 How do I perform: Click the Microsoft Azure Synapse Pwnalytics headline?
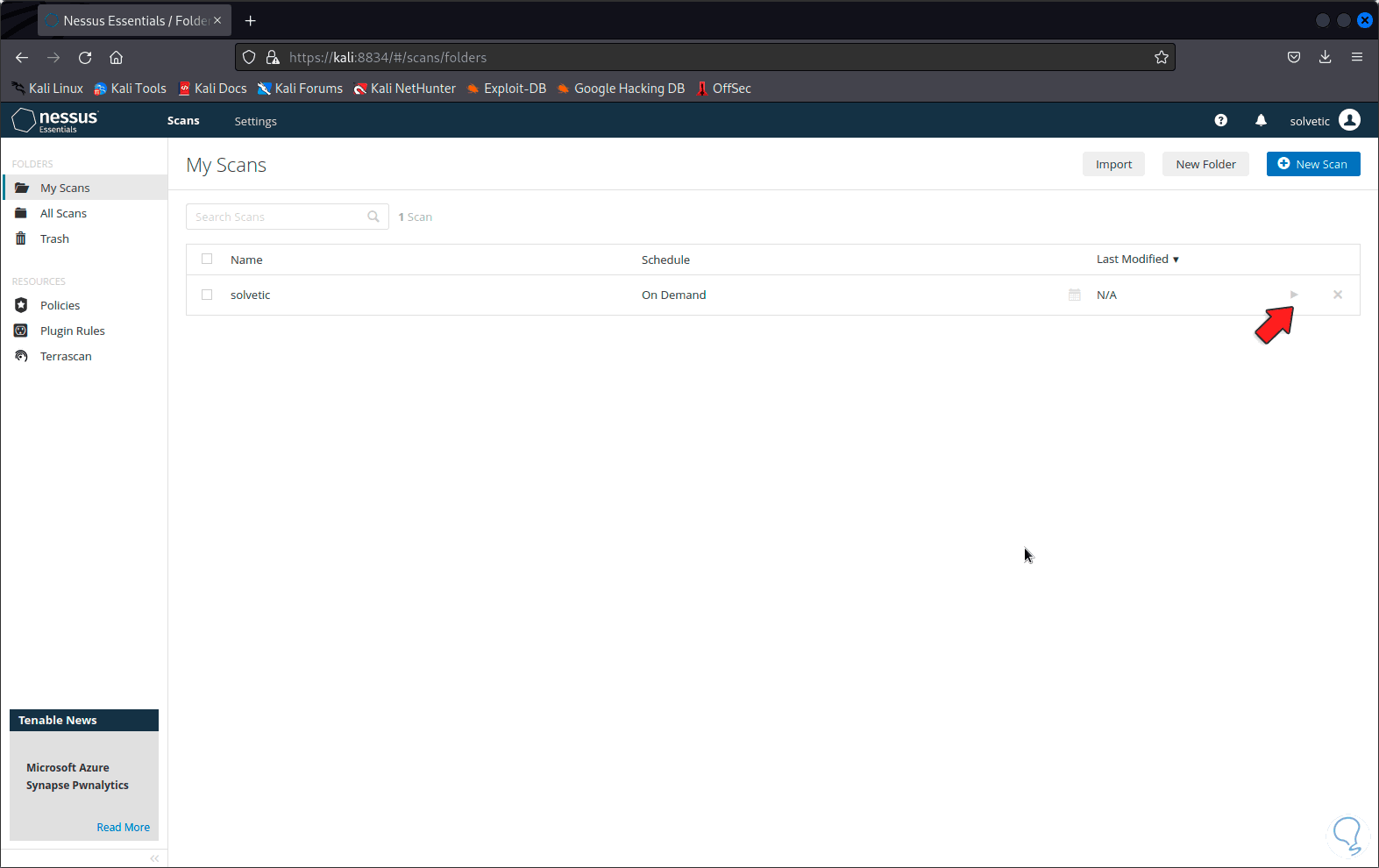77,776
